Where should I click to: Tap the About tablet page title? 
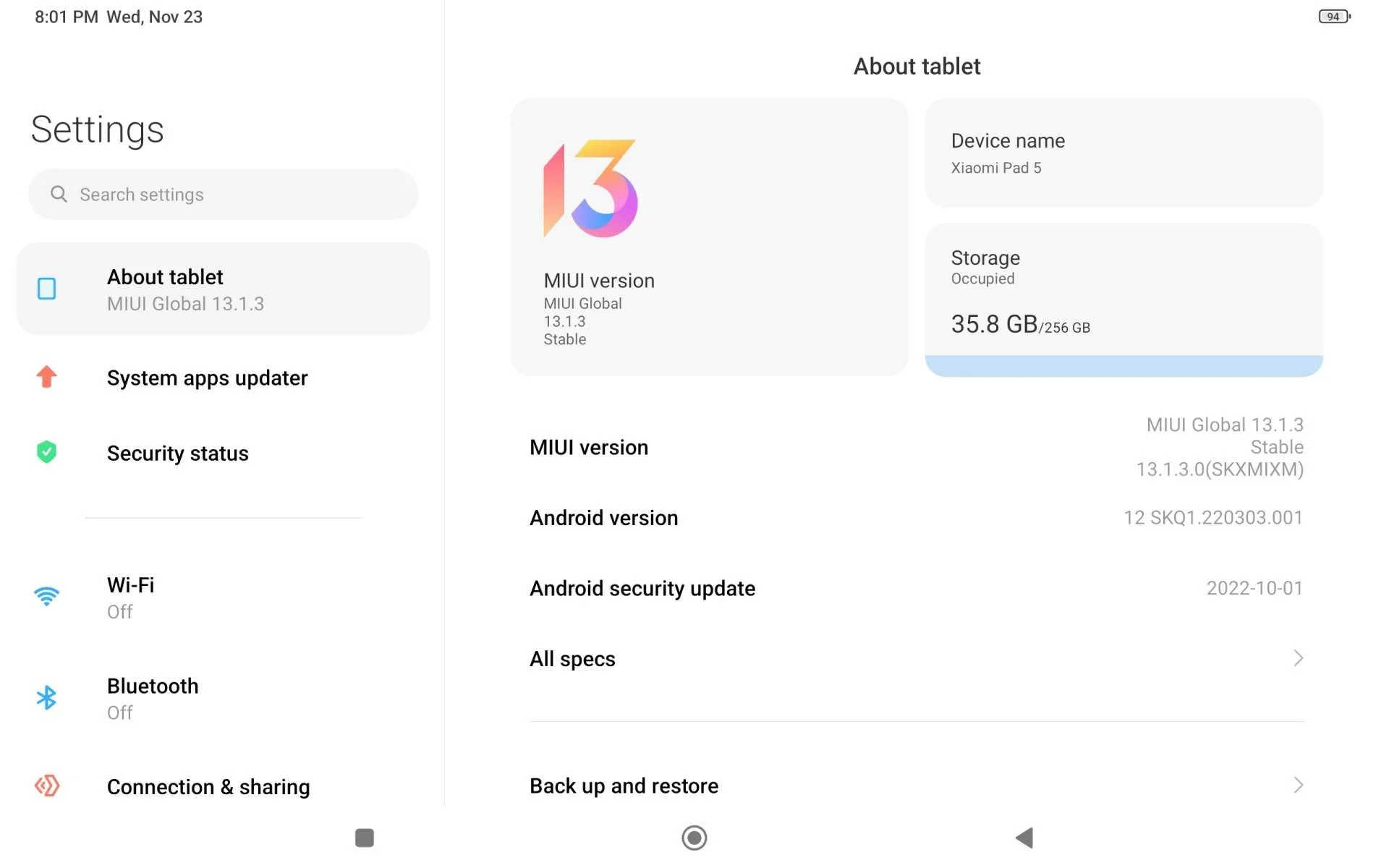tap(917, 67)
